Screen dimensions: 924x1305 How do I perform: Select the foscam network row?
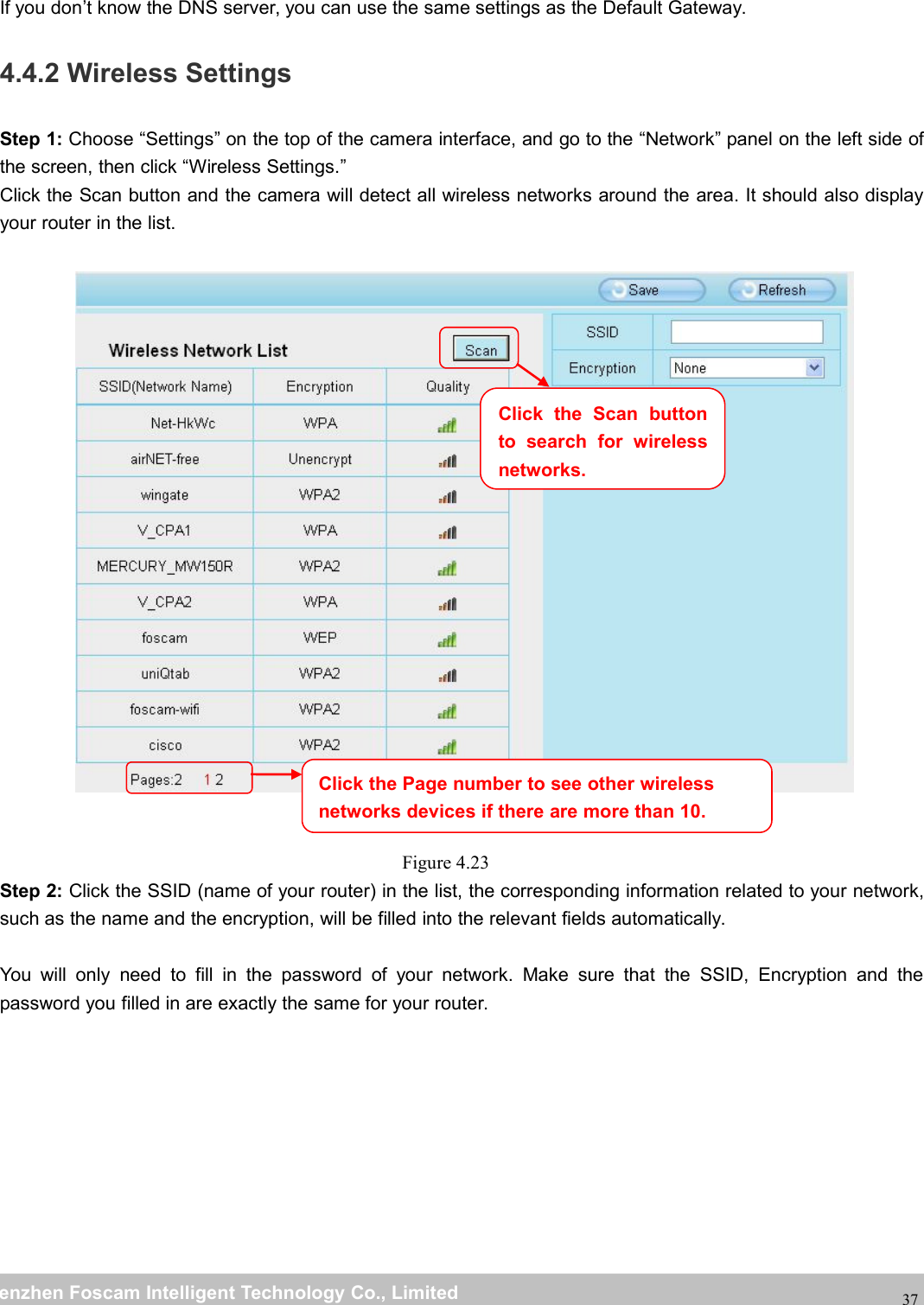tap(292, 638)
